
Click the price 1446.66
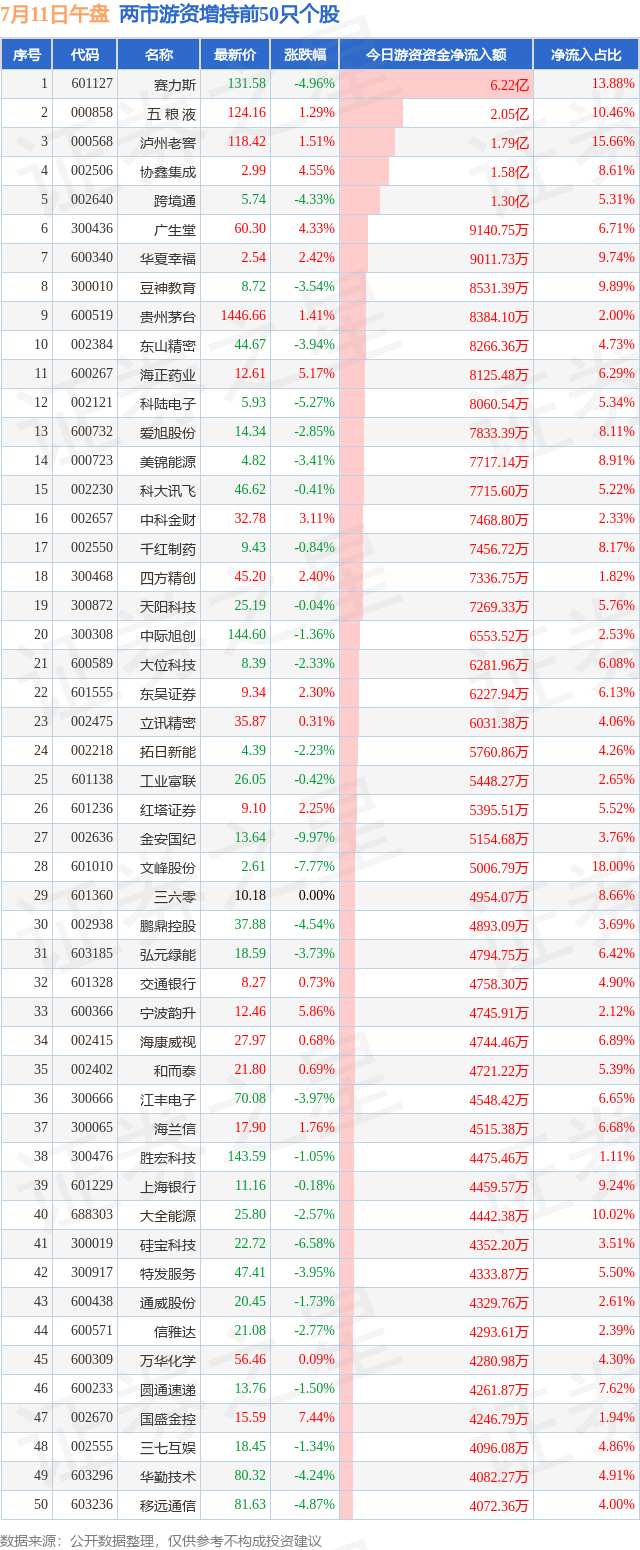(242, 316)
